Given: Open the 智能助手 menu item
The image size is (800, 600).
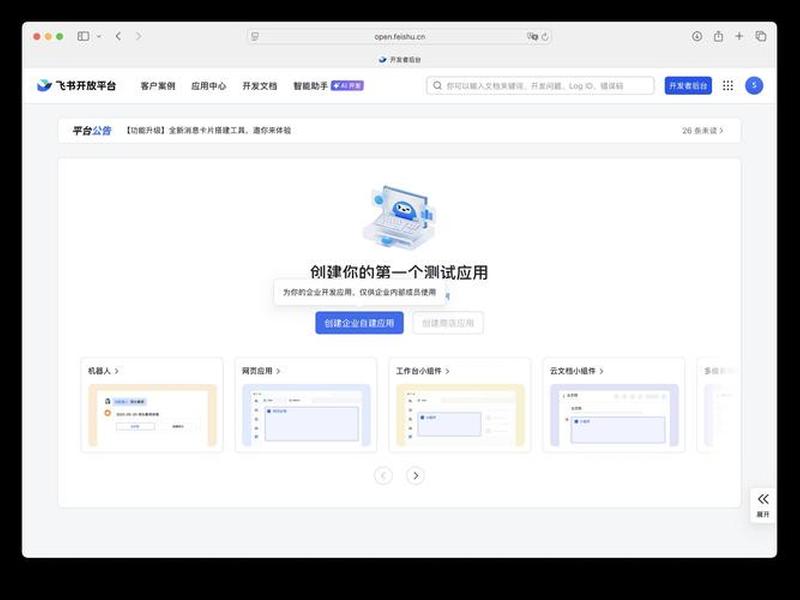Looking at the screenshot, I should 310,86.
